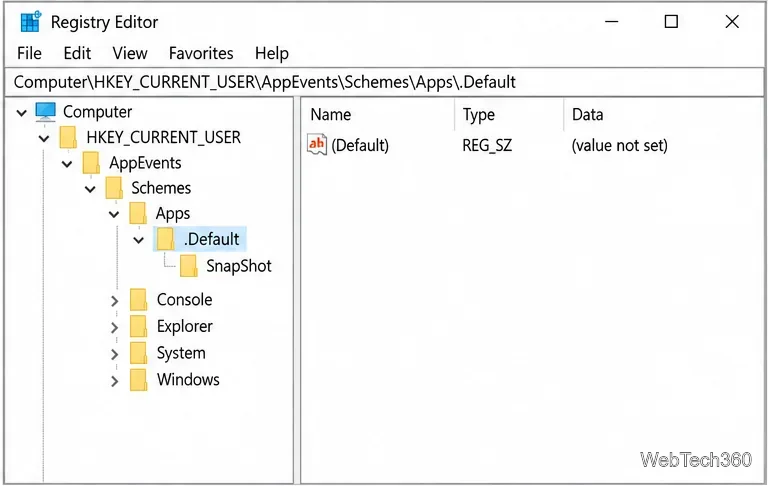Select the Explorer key label in tree
The width and height of the screenshot is (768, 486).
pyautogui.click(x=185, y=326)
